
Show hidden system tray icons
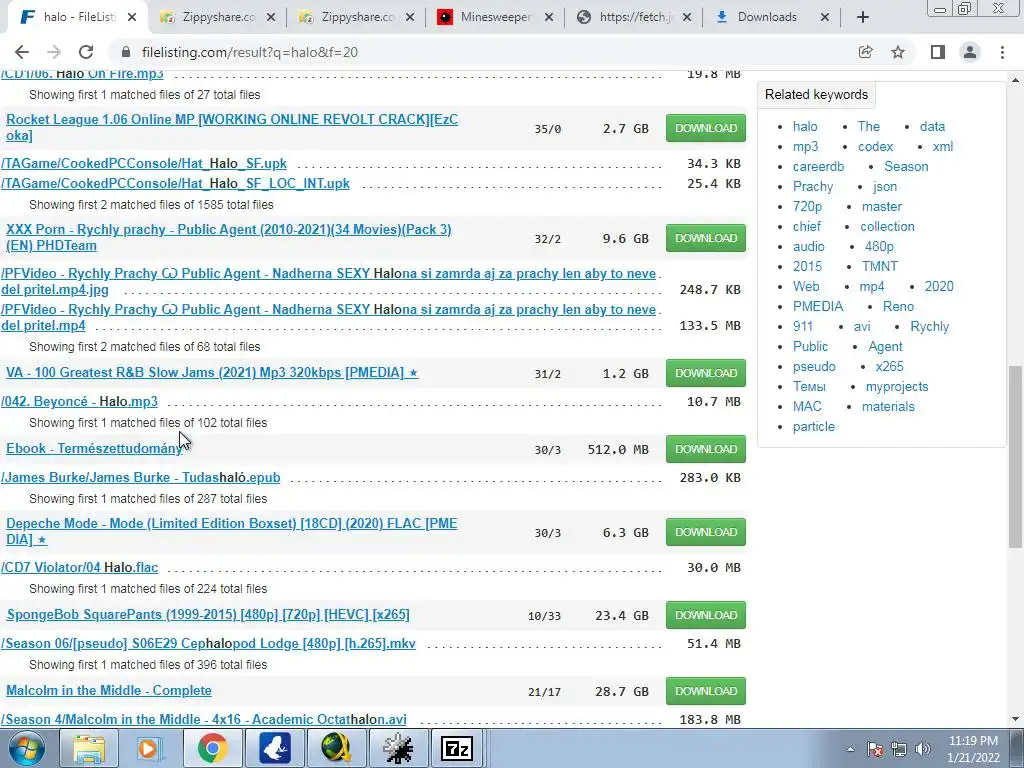[x=850, y=749]
